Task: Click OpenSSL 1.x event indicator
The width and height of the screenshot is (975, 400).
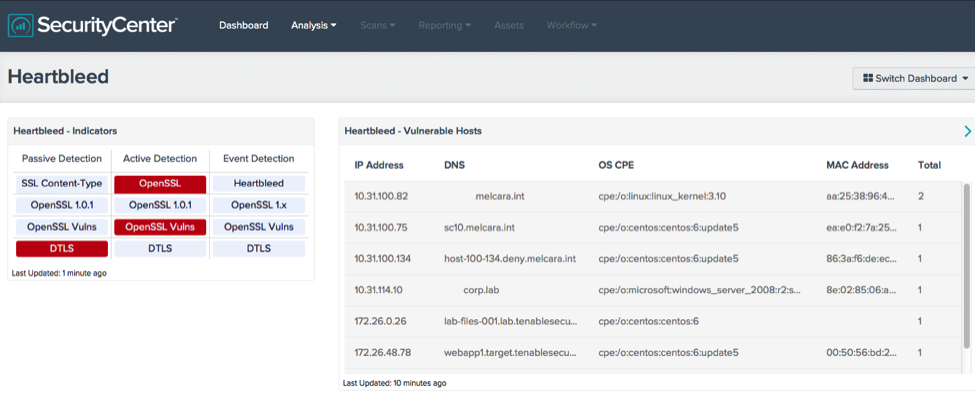Action: tap(259, 205)
